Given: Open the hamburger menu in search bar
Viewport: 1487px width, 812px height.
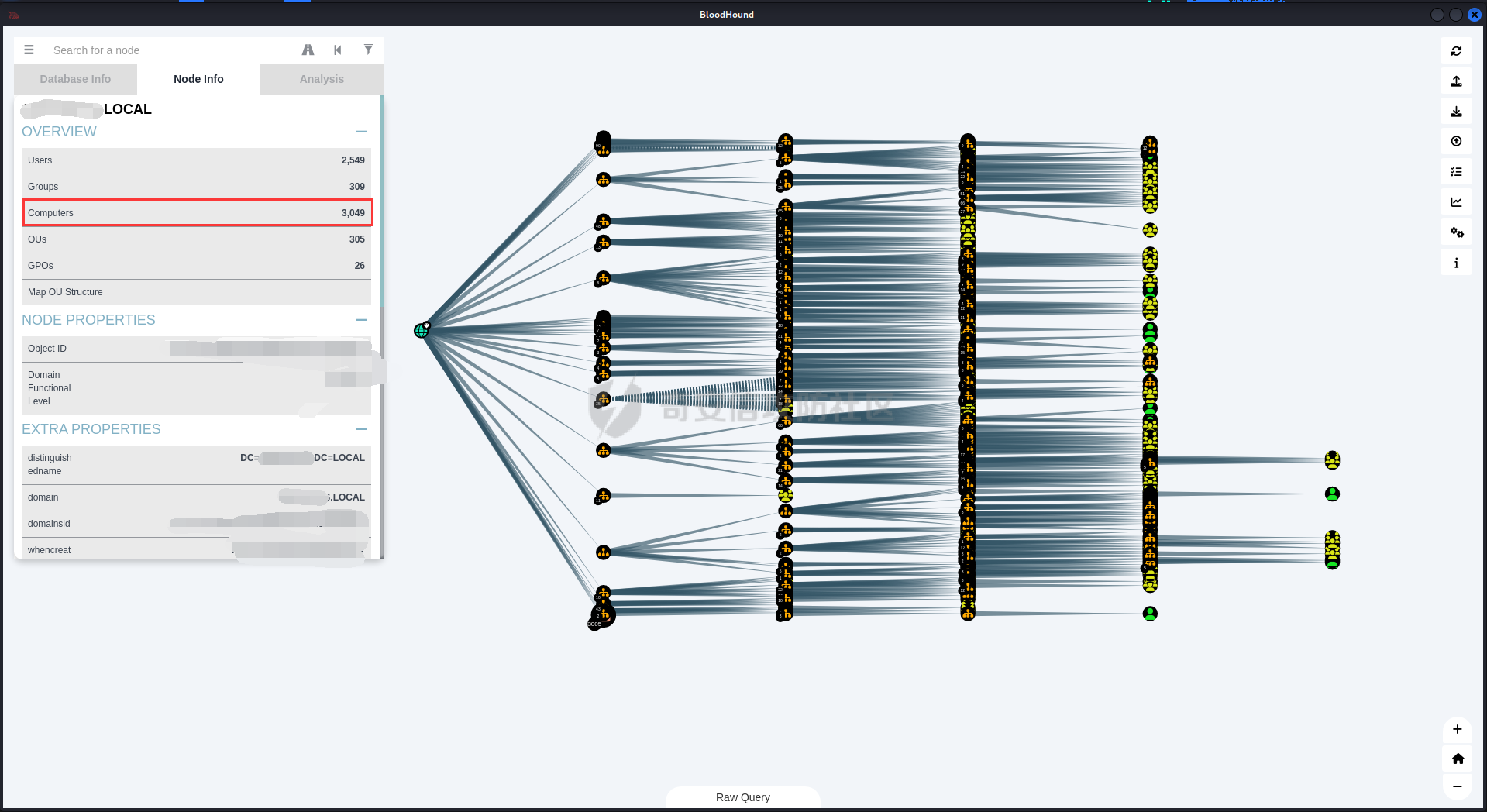Looking at the screenshot, I should (x=29, y=50).
